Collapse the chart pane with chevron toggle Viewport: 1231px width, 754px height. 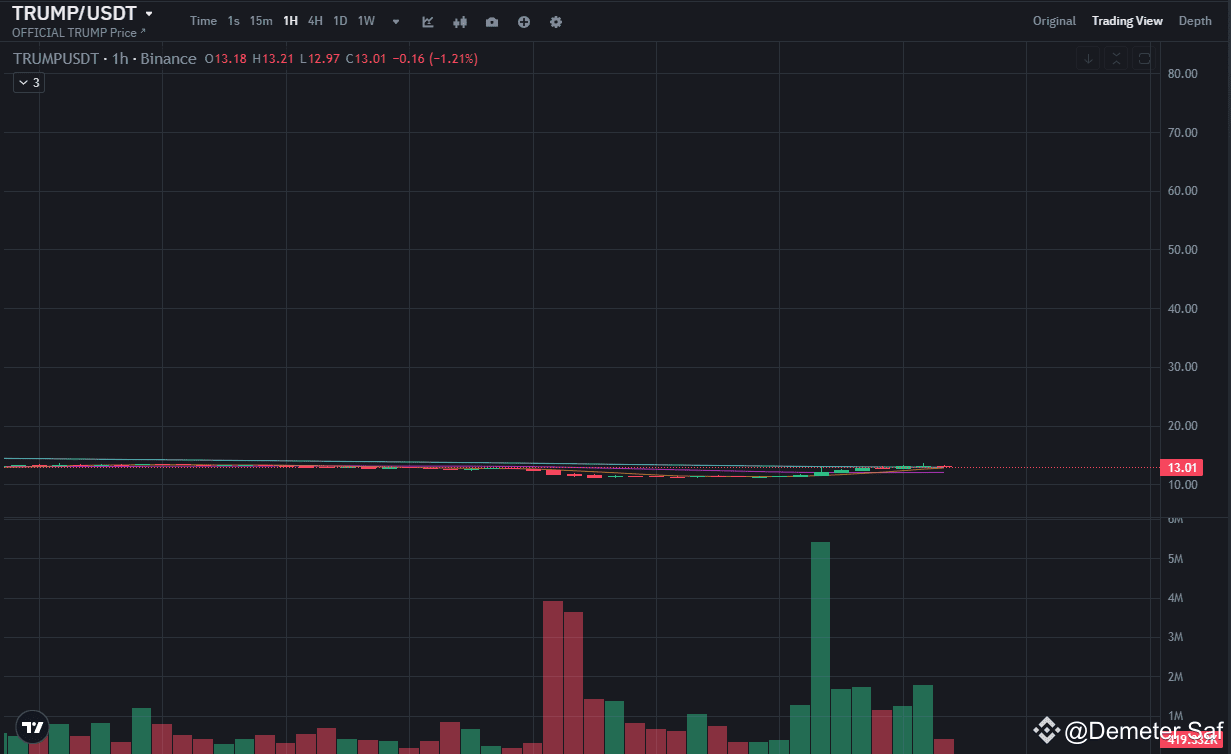coord(1115,58)
